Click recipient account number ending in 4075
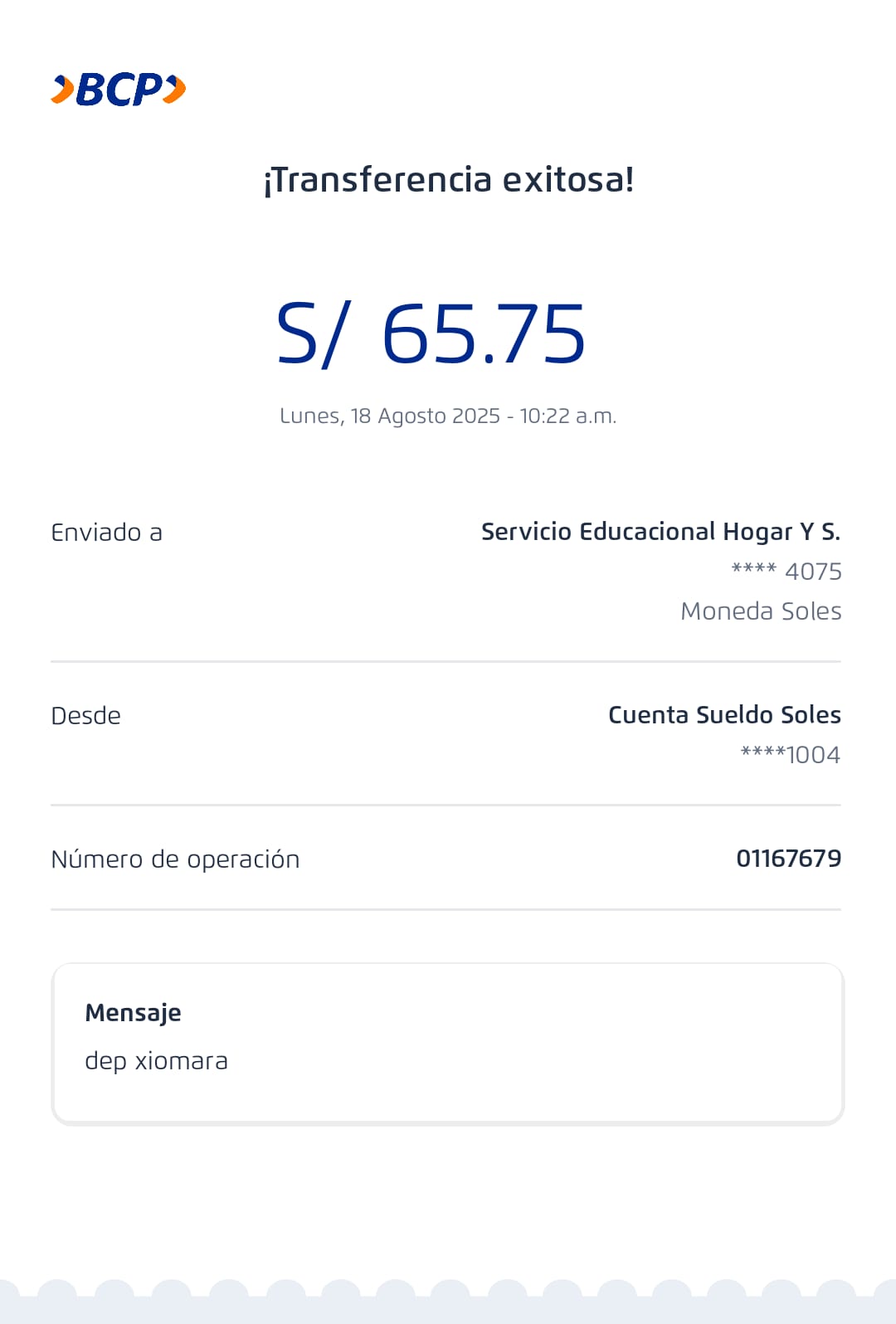The width and height of the screenshot is (896, 1324). tap(786, 572)
